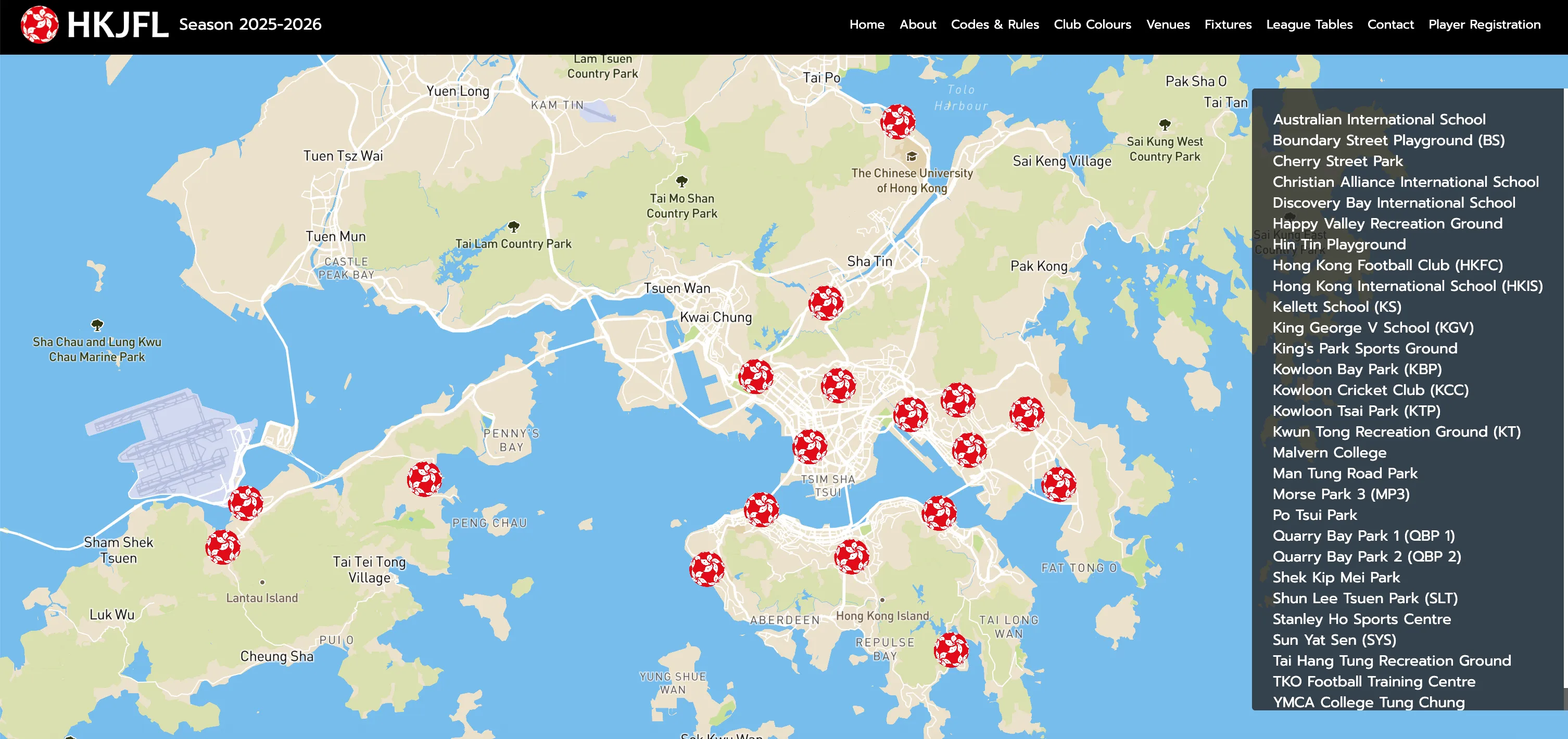Select the easternmost marker north of Fat Tong O

pos(1058,484)
